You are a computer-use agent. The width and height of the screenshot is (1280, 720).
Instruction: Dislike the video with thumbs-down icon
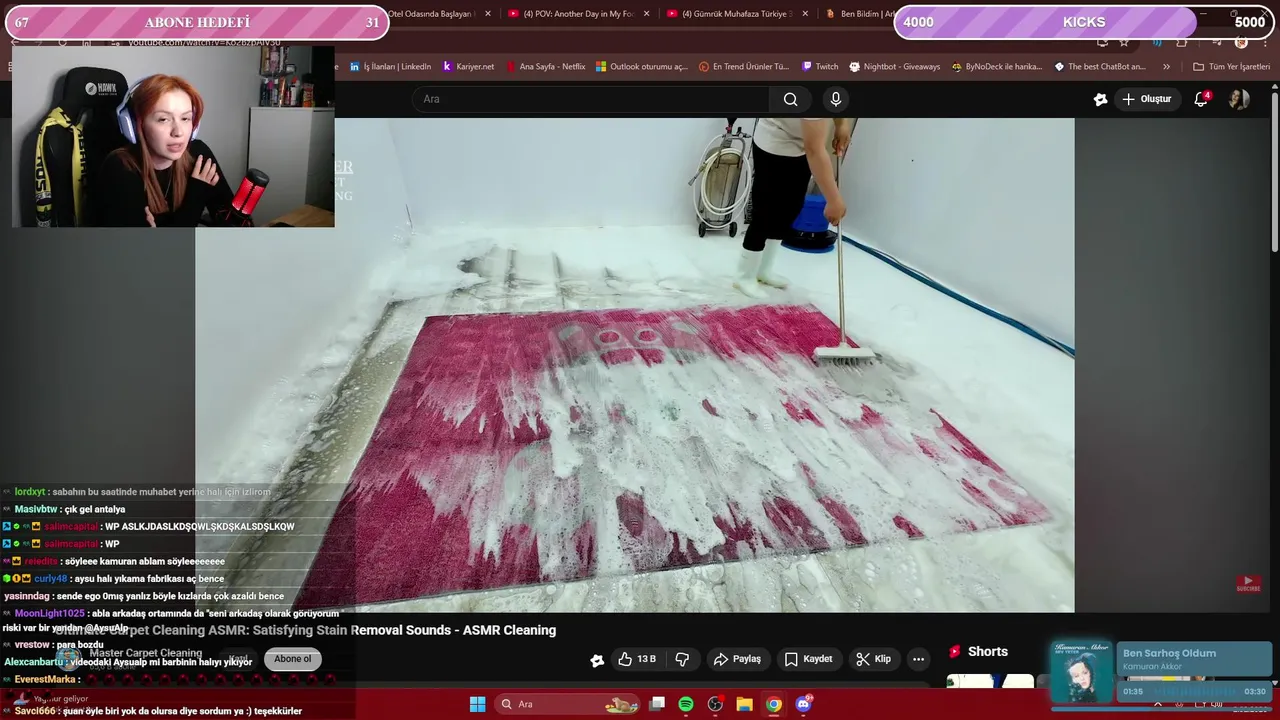(x=682, y=659)
